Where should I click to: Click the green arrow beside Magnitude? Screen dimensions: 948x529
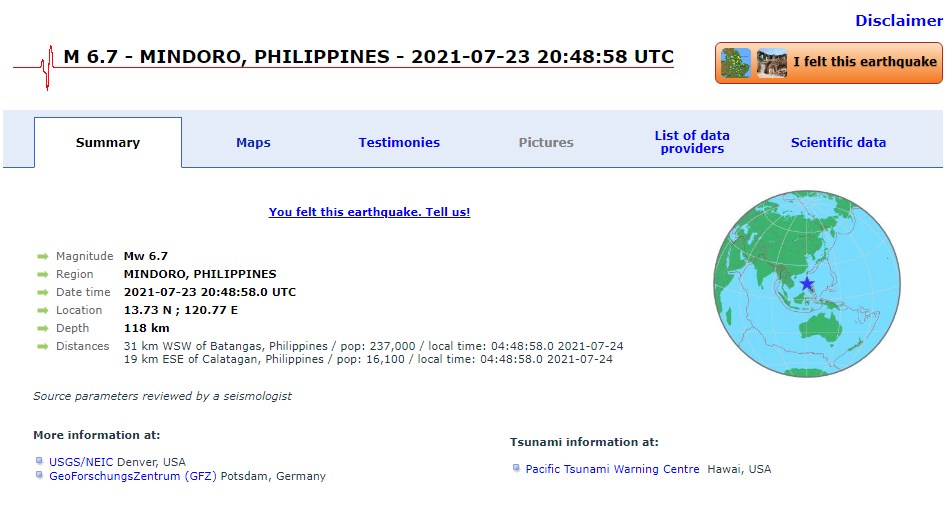(x=43, y=257)
